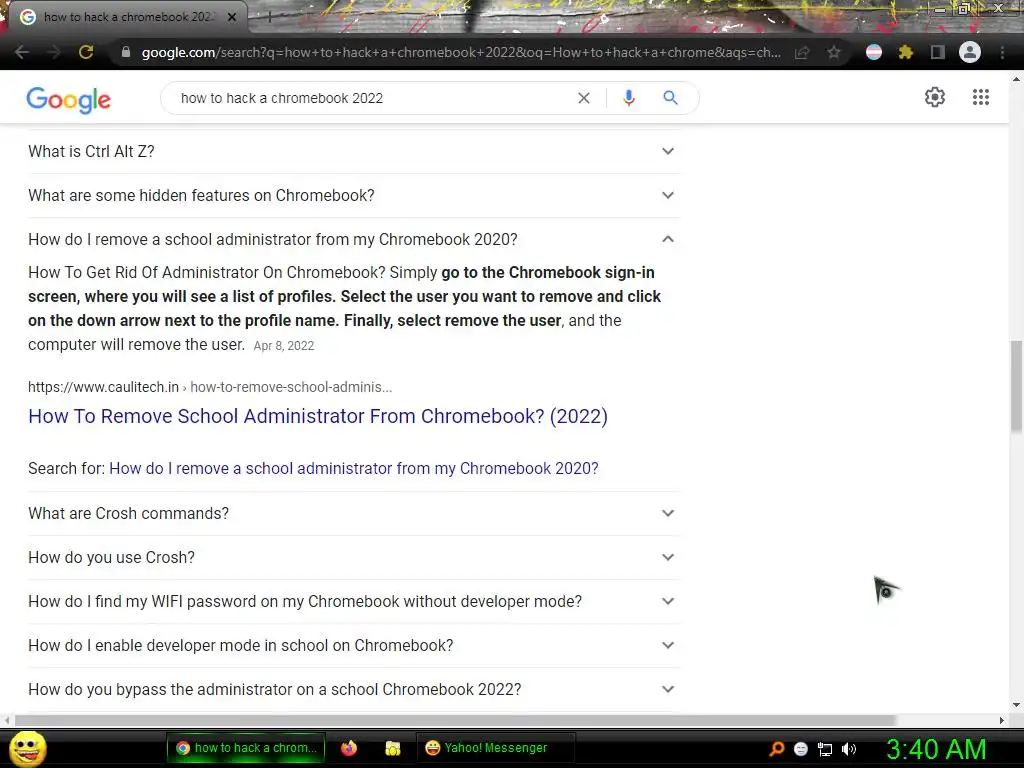Image resolution: width=1024 pixels, height=768 pixels.
Task: Go to the Google logo homepage
Action: pos(69,99)
